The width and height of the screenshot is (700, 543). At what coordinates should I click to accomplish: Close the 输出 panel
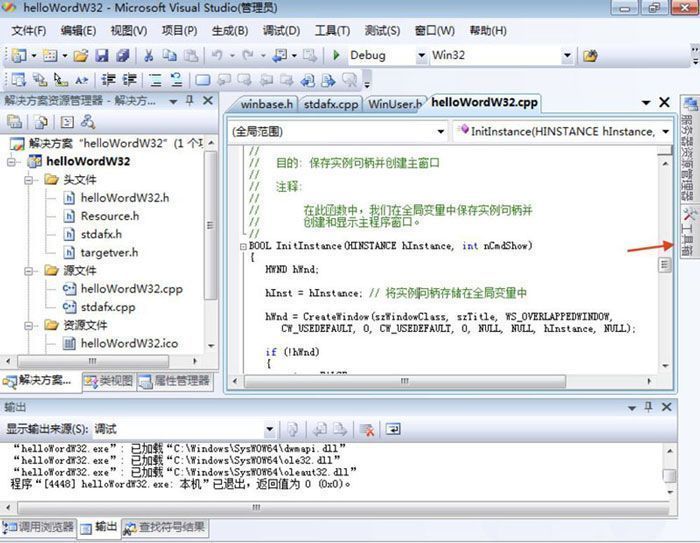point(667,407)
